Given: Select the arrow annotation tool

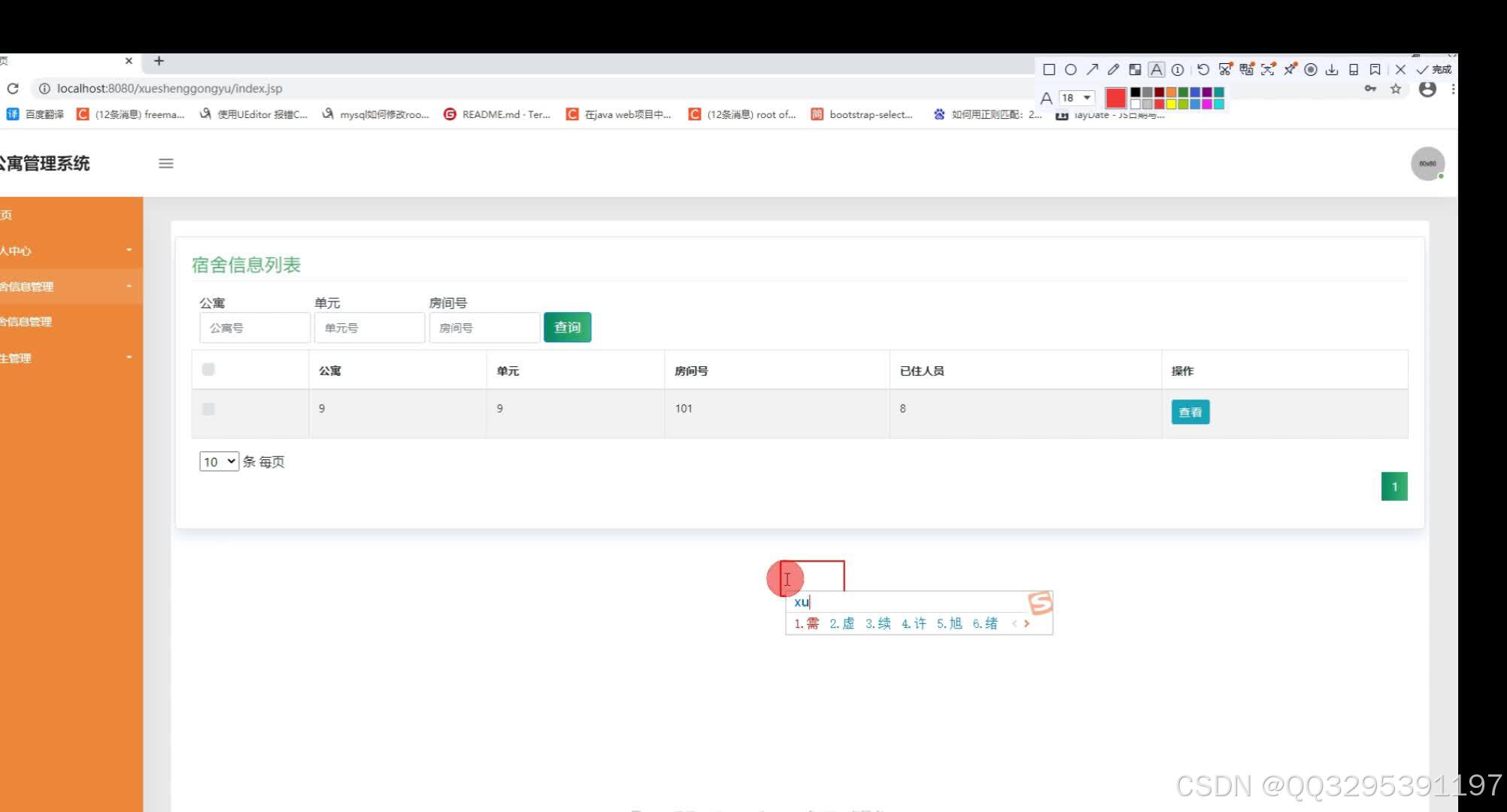Looking at the screenshot, I should [x=1092, y=70].
